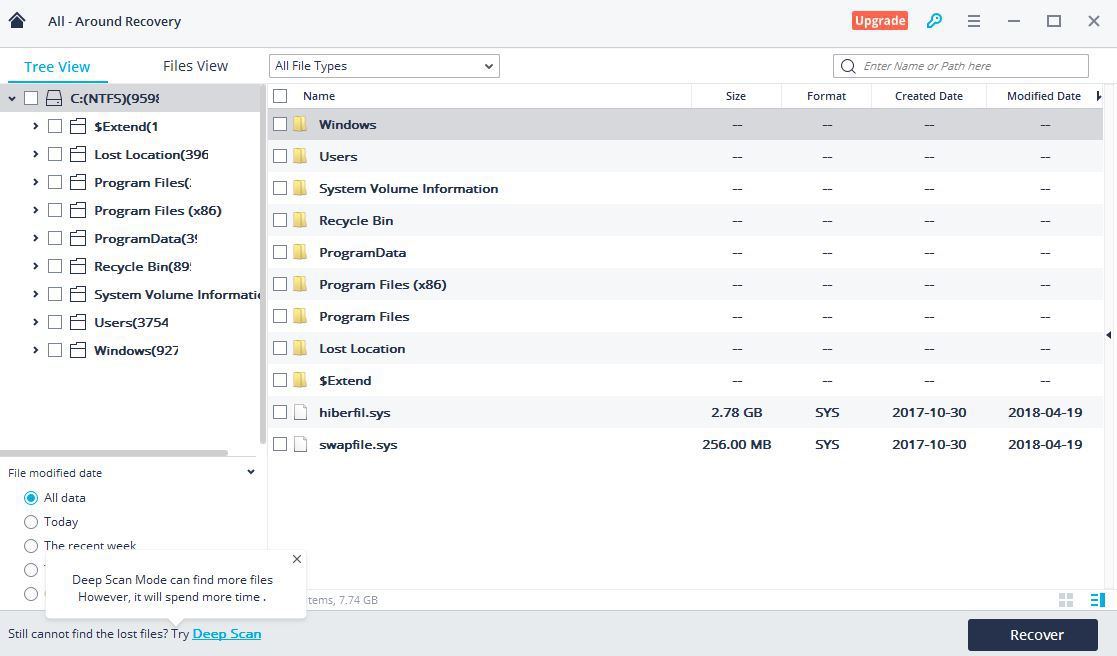The image size is (1117, 656).
Task: Click the Recover button
Action: click(x=1036, y=635)
